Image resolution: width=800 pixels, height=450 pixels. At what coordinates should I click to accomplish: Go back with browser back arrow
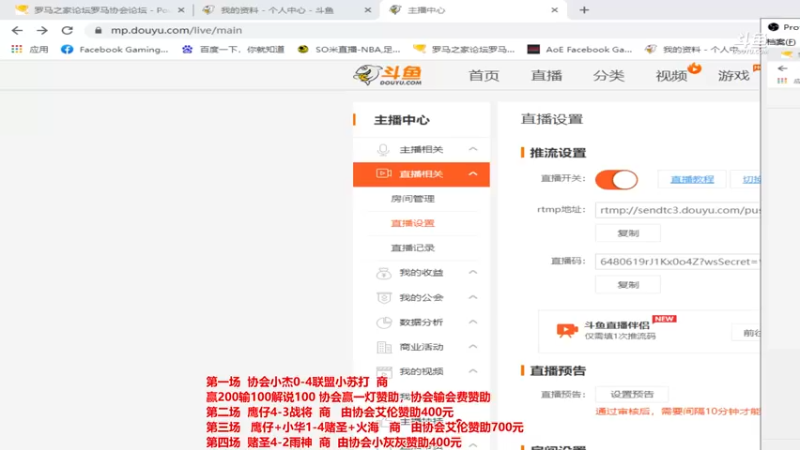pyautogui.click(x=17, y=31)
